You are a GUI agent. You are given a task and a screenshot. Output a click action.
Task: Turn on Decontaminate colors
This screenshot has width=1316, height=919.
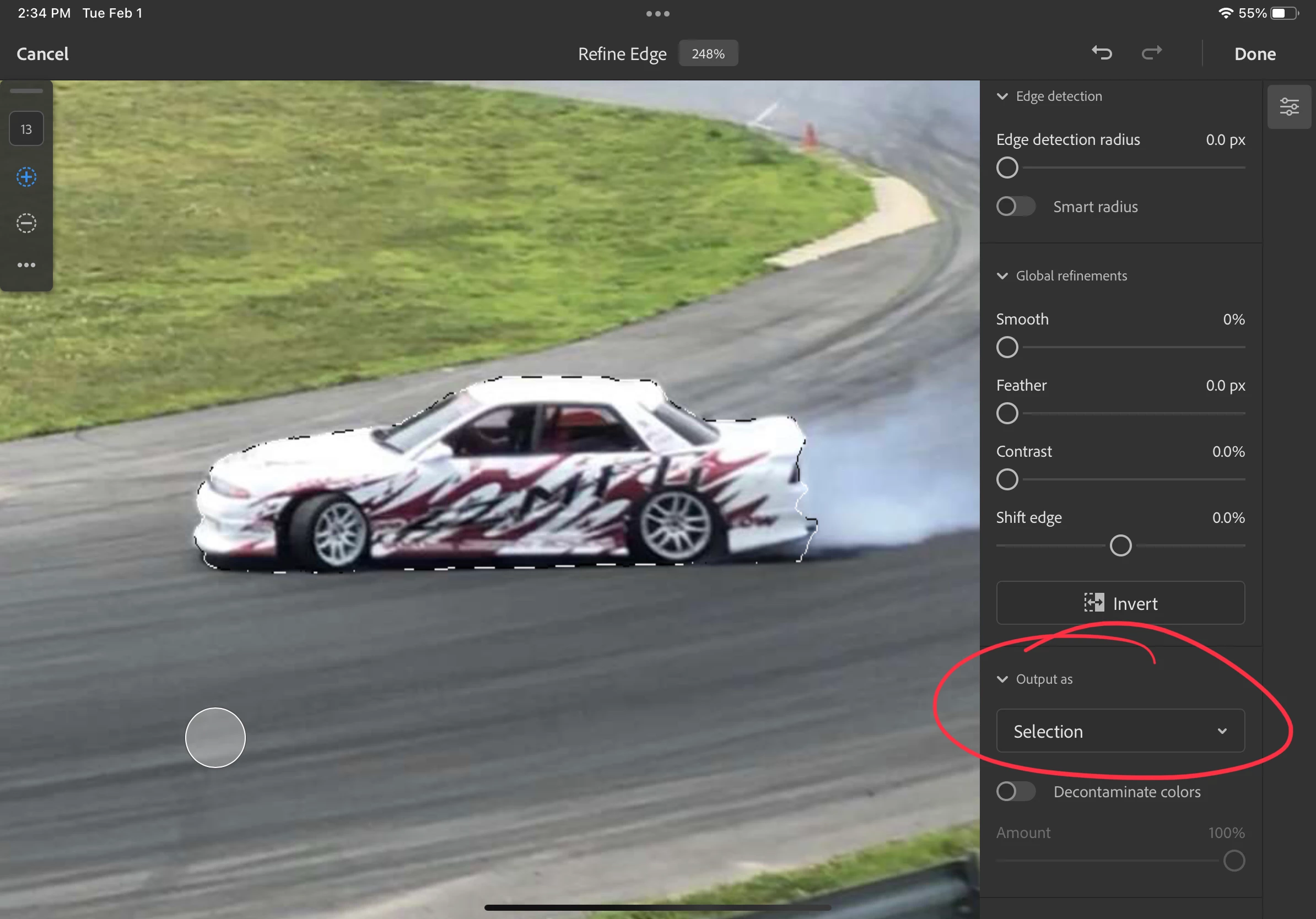point(1015,791)
